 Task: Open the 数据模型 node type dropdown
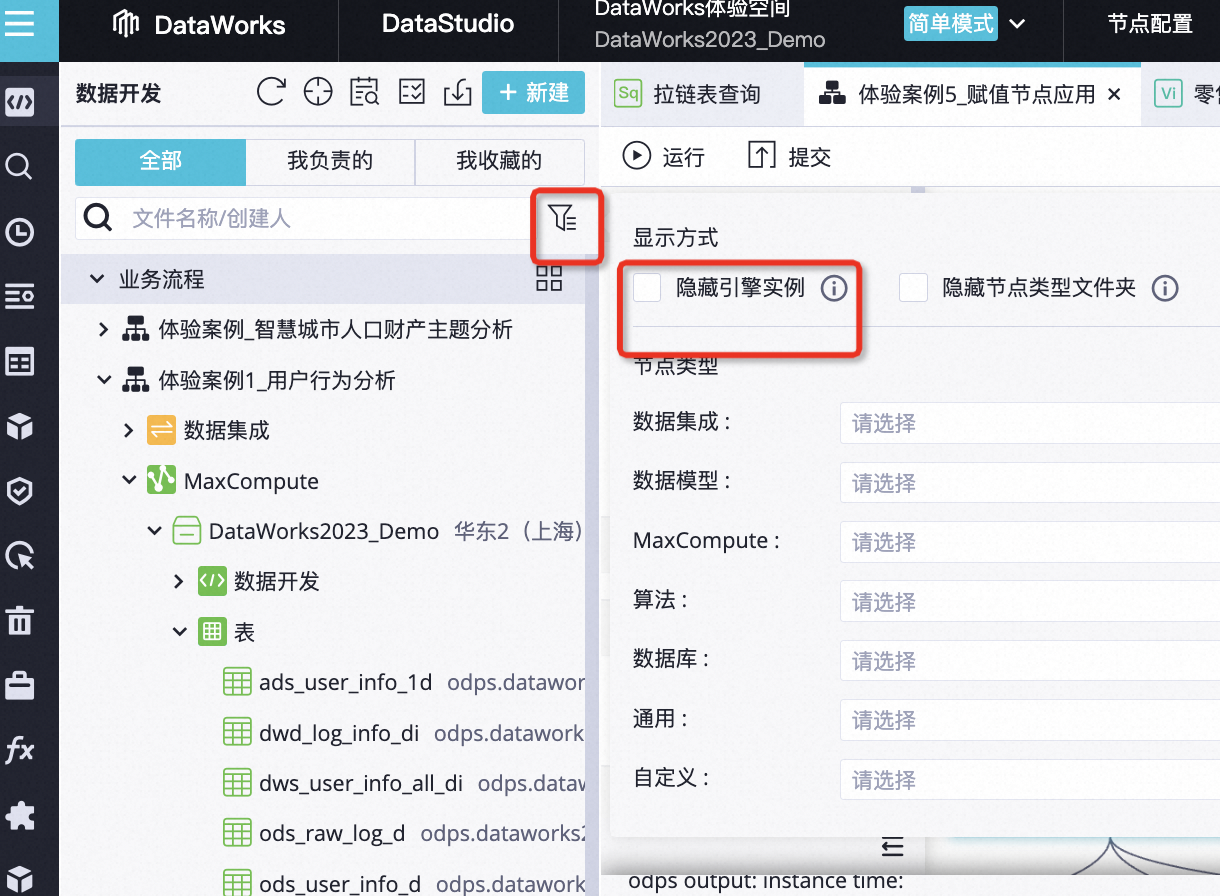(1030, 483)
